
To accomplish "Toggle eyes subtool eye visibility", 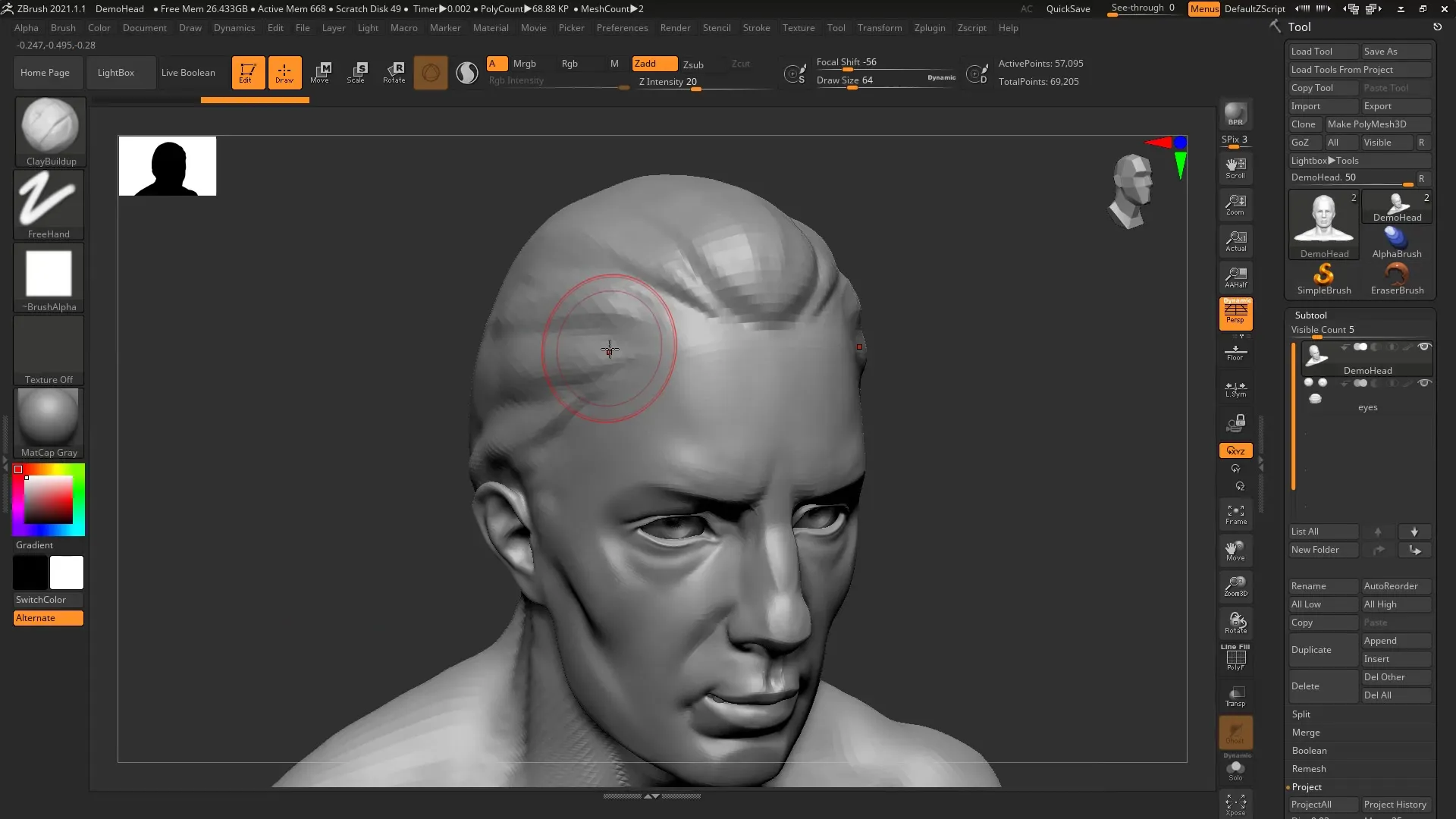I will (1424, 383).
